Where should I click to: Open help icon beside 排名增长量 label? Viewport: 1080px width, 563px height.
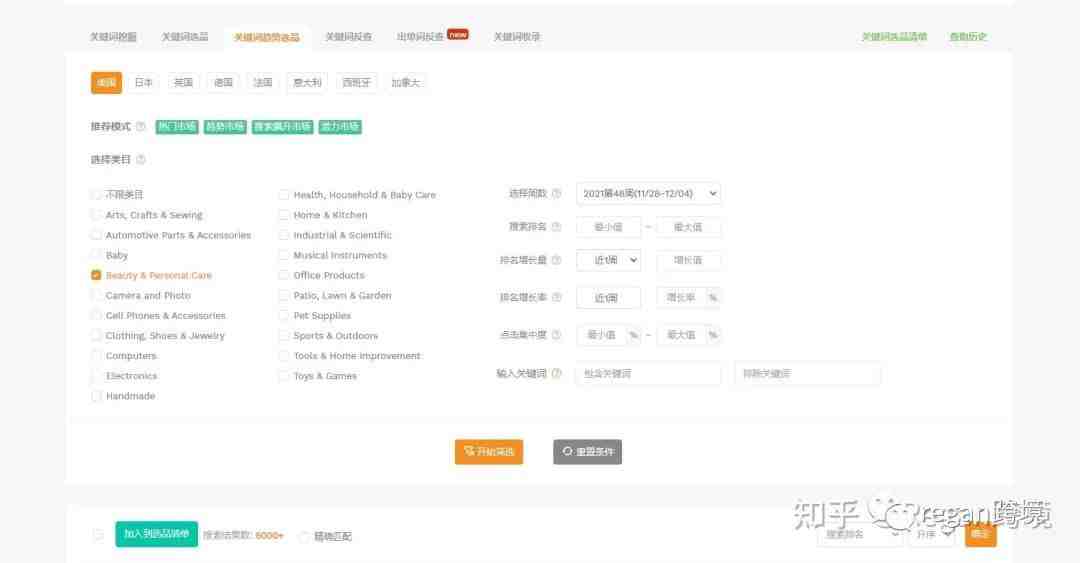[x=557, y=260]
